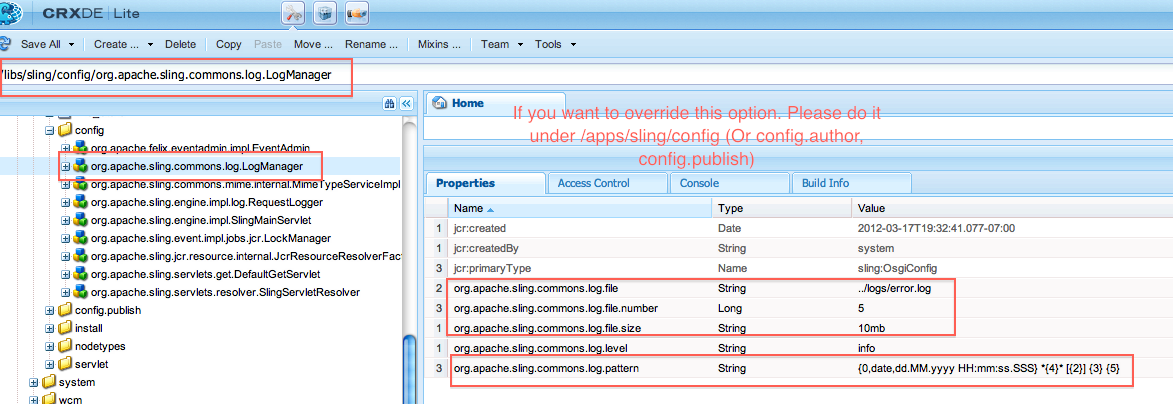Click the wcm folder icon

coord(49,400)
